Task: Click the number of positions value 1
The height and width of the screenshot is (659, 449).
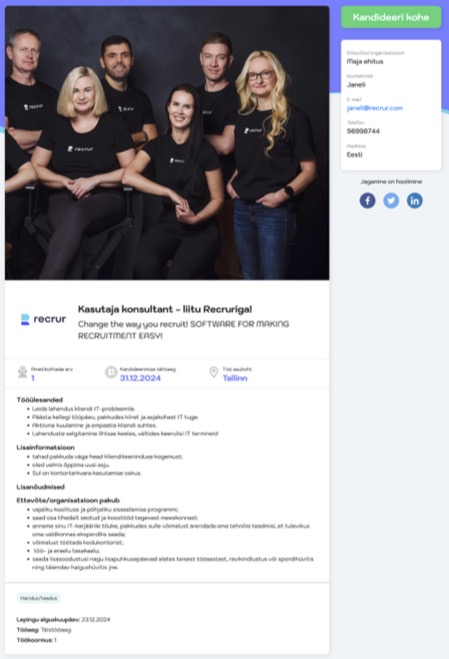Action: (33, 378)
